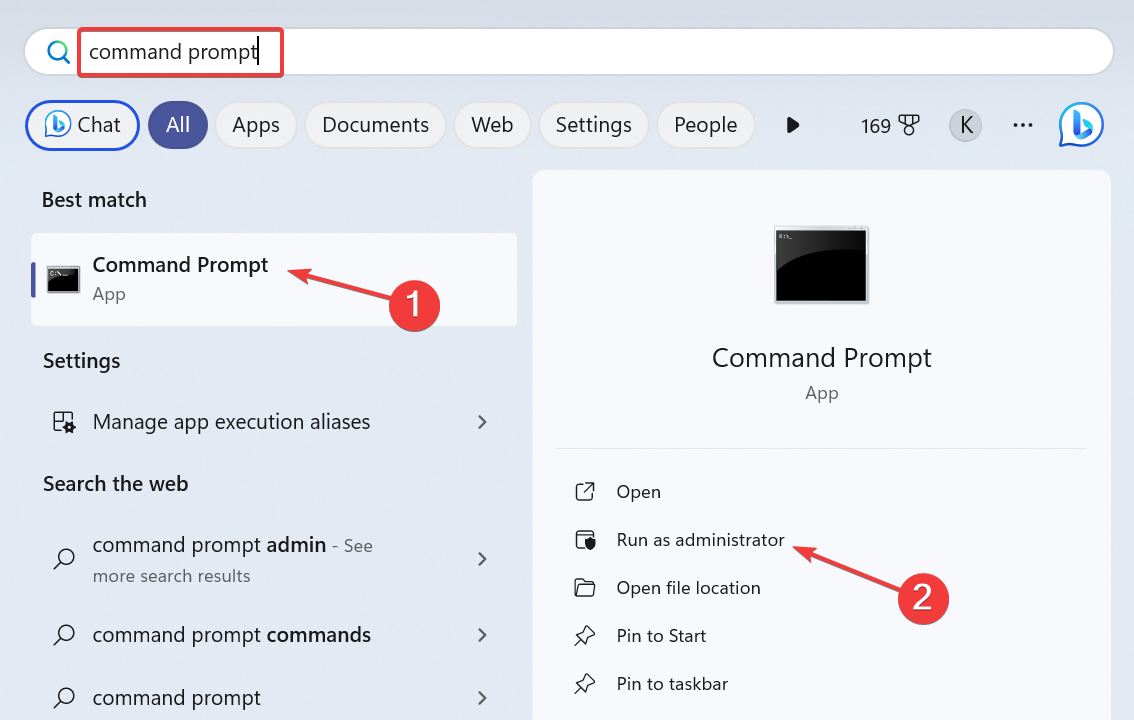This screenshot has width=1134, height=720.
Task: Click search icon beside command prompt commands
Action: tap(64, 635)
